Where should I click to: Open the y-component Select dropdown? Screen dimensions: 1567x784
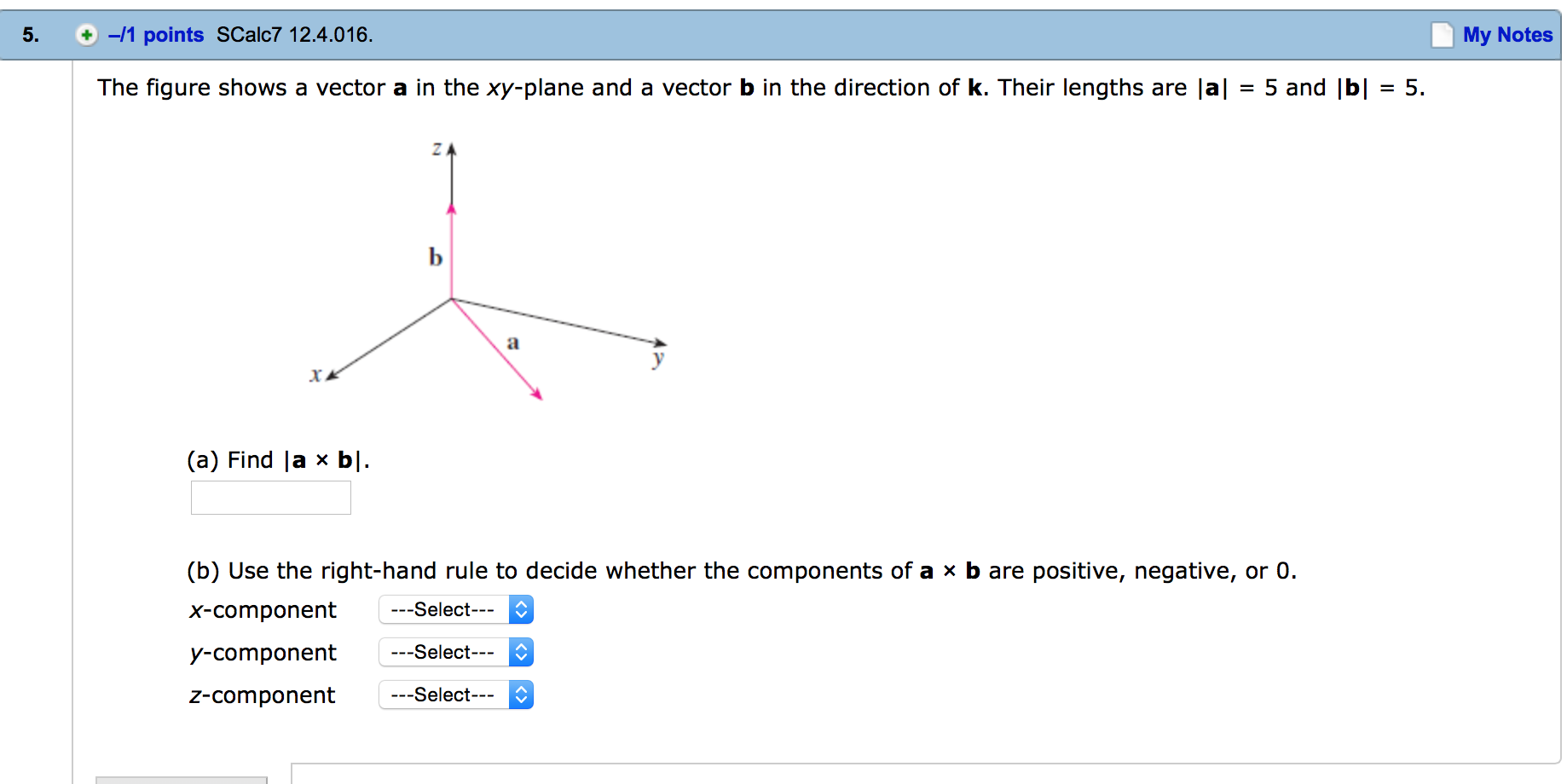point(455,653)
